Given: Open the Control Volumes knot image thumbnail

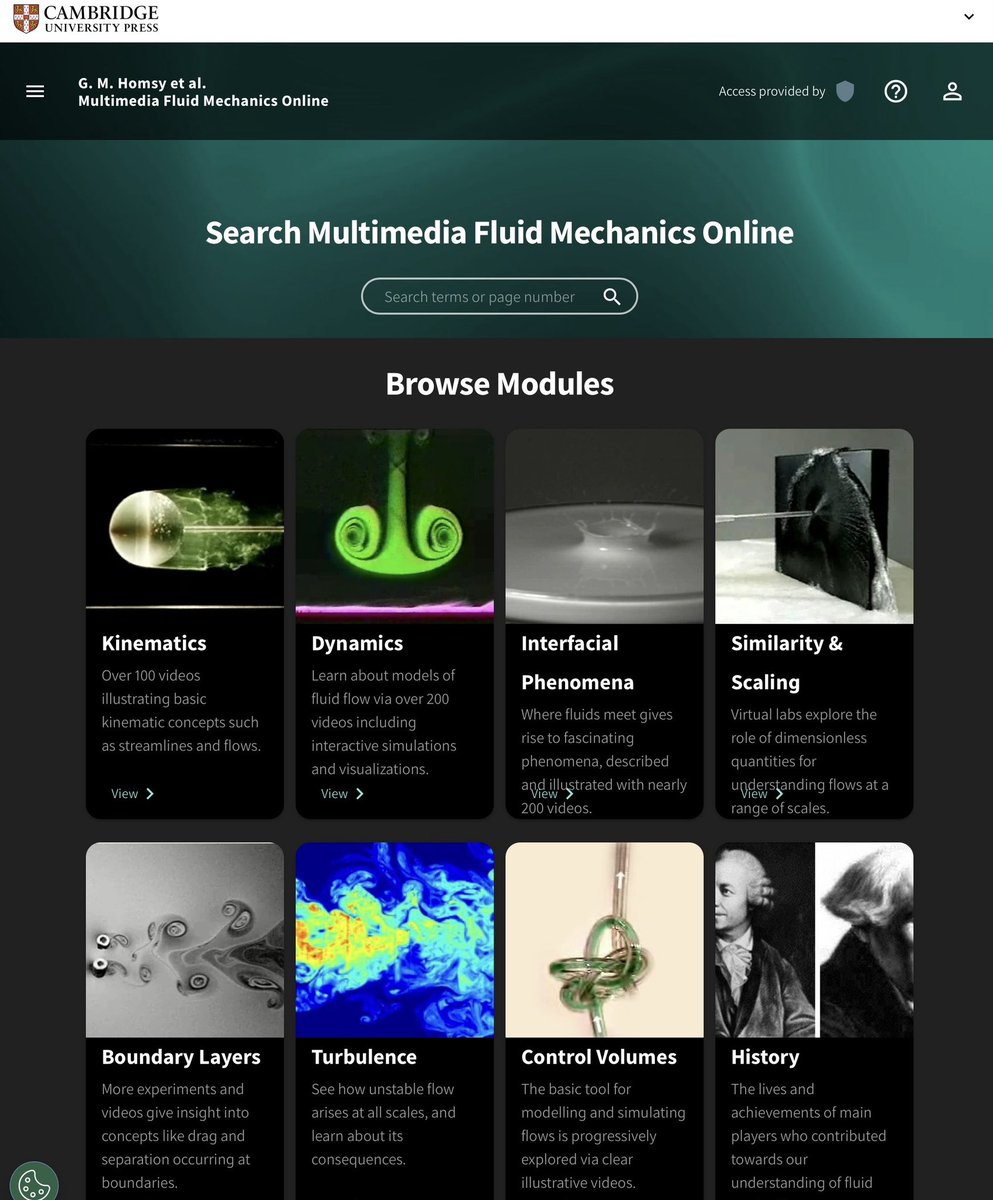Looking at the screenshot, I should 604,938.
